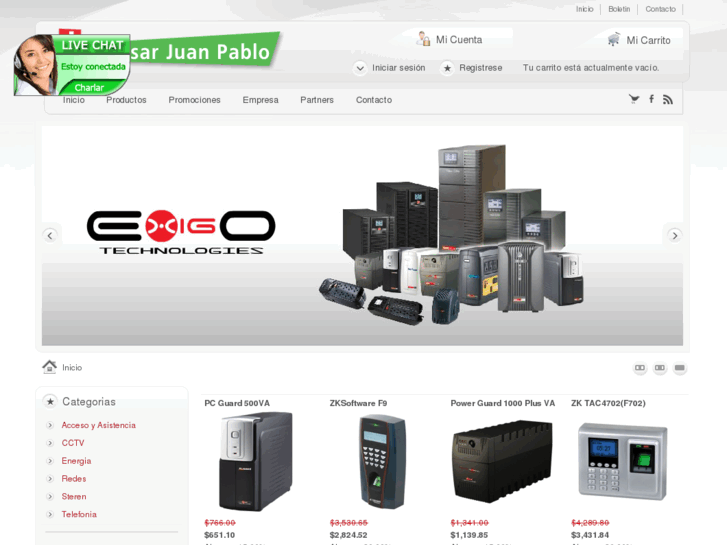Open the PC Guard 500VA product title
Viewport: 727px width, 545px height.
[x=237, y=403]
